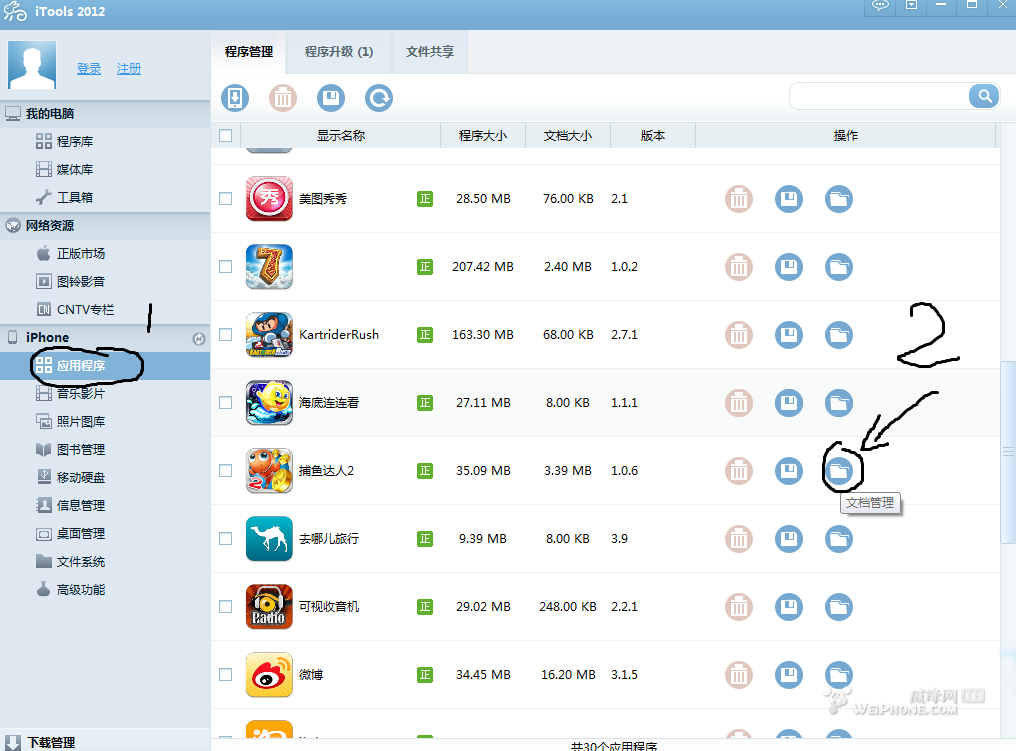Click the 登录 login link

tap(89, 69)
